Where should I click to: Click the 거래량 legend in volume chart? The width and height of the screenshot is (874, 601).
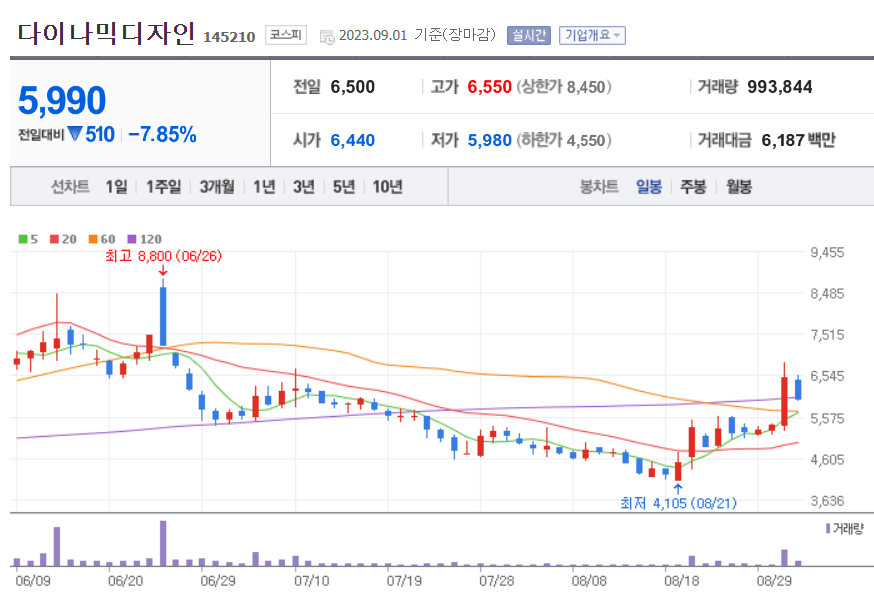tap(845, 529)
